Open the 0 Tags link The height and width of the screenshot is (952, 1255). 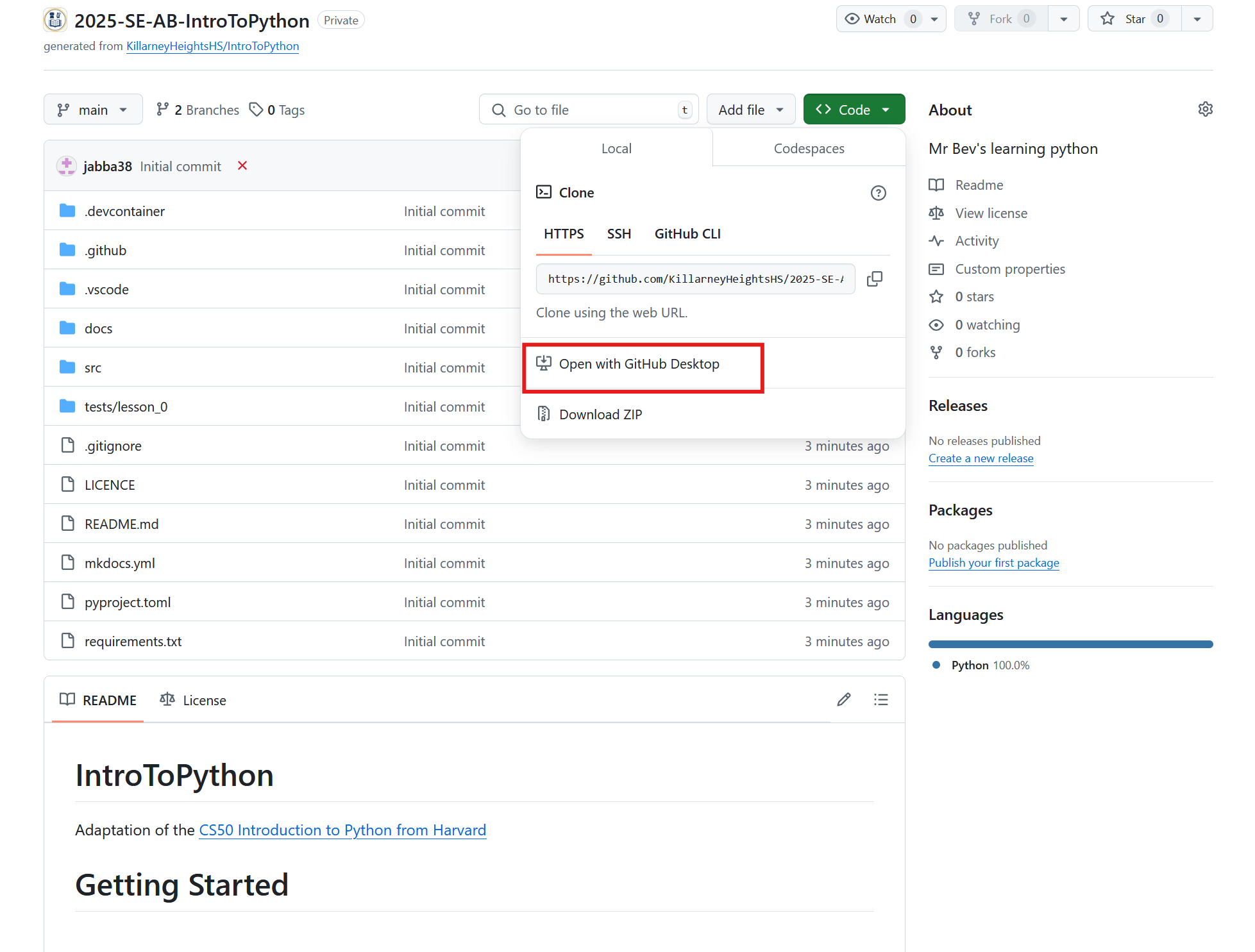(277, 110)
